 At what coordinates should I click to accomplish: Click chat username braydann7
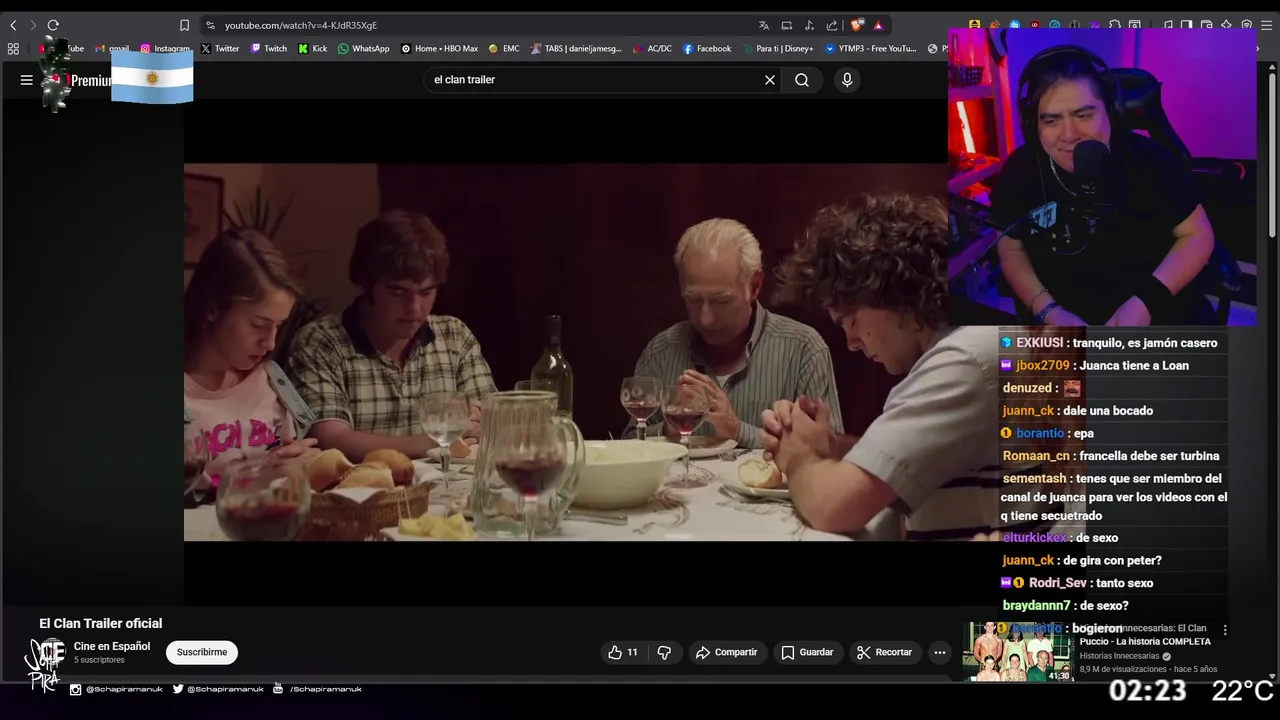click(x=1036, y=606)
